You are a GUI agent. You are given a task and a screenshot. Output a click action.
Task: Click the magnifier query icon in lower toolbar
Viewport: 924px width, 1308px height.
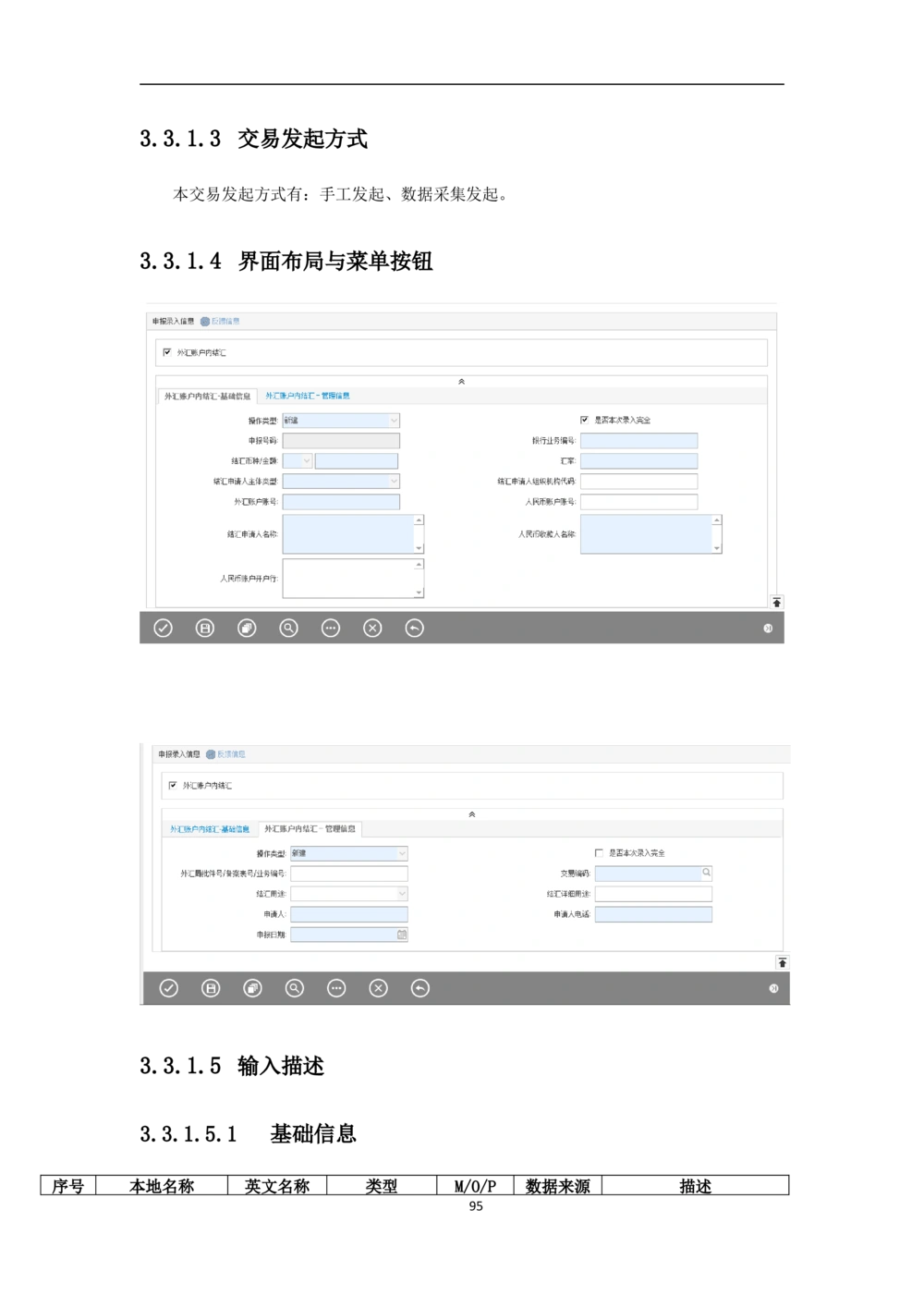(295, 988)
